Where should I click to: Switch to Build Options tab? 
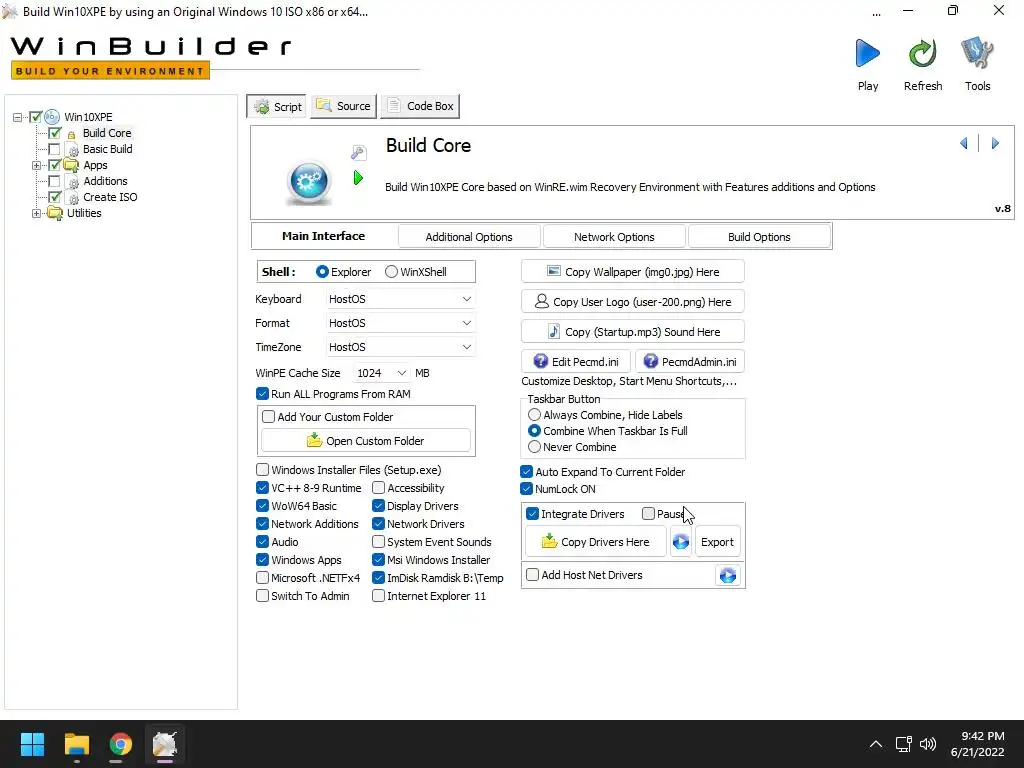759,237
